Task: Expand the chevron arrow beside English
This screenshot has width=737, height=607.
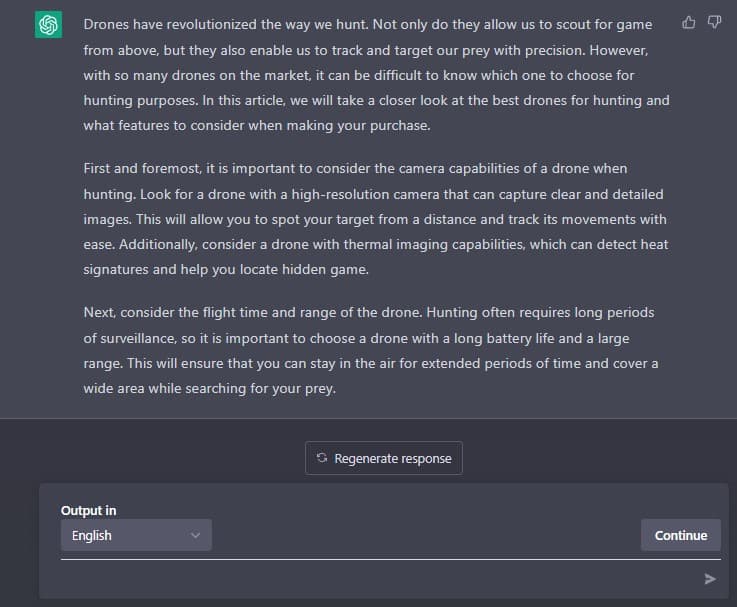Action: (196, 535)
